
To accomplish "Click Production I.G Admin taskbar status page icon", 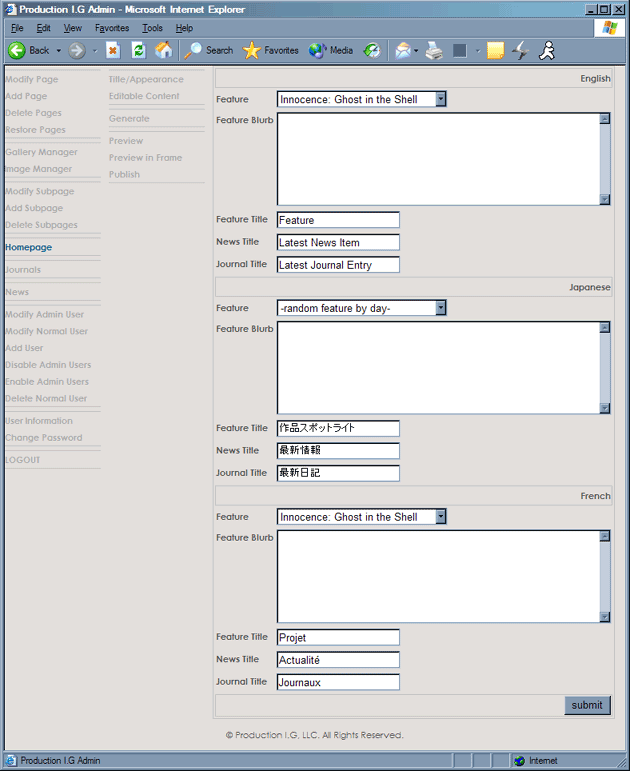I will point(11,761).
